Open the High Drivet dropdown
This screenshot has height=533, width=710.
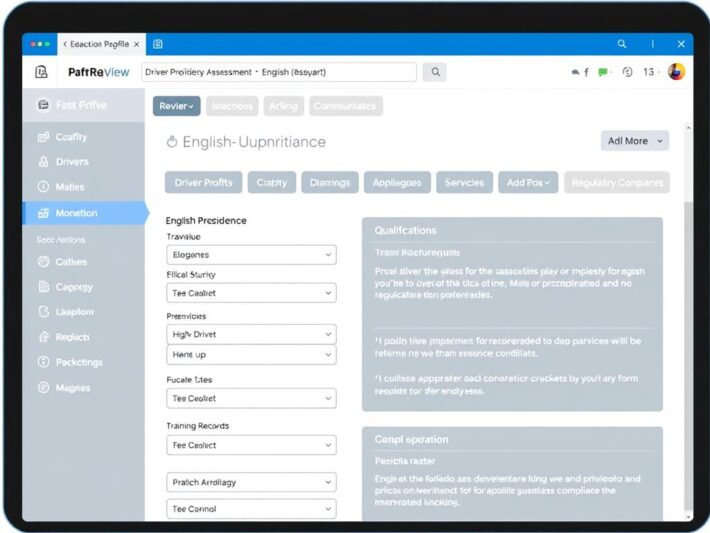pos(251,334)
